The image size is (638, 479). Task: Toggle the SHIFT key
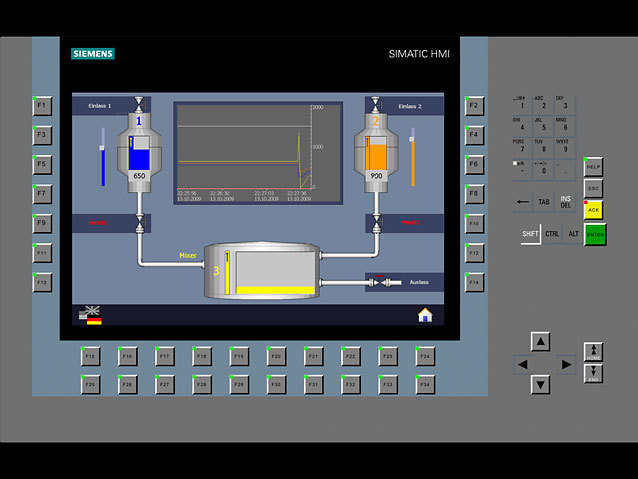click(530, 234)
